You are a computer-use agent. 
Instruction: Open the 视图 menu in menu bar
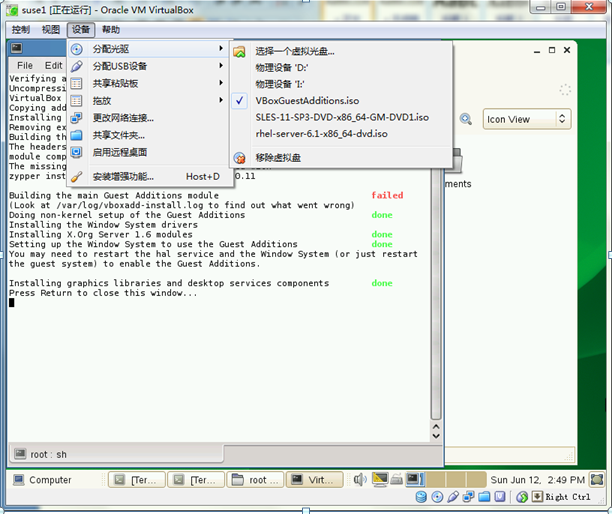(51, 30)
